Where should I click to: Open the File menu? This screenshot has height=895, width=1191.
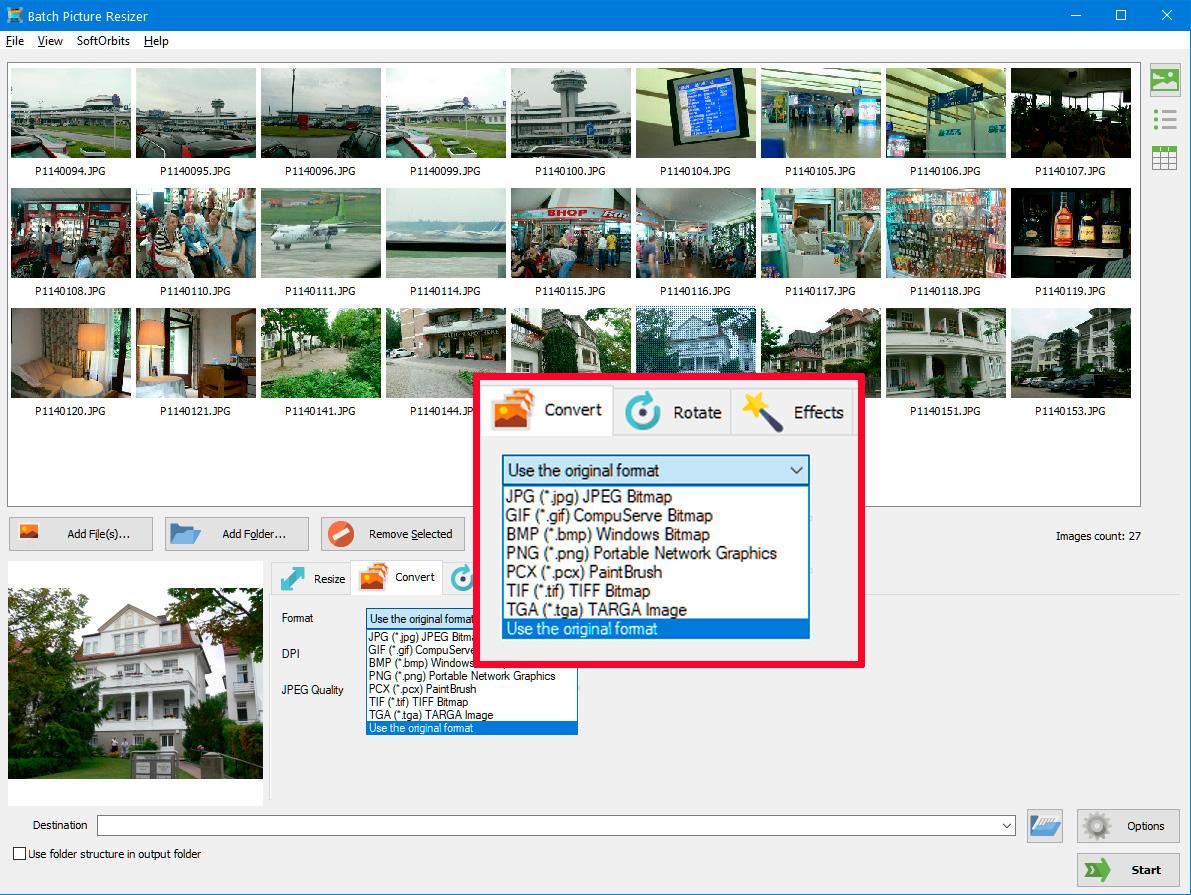15,41
